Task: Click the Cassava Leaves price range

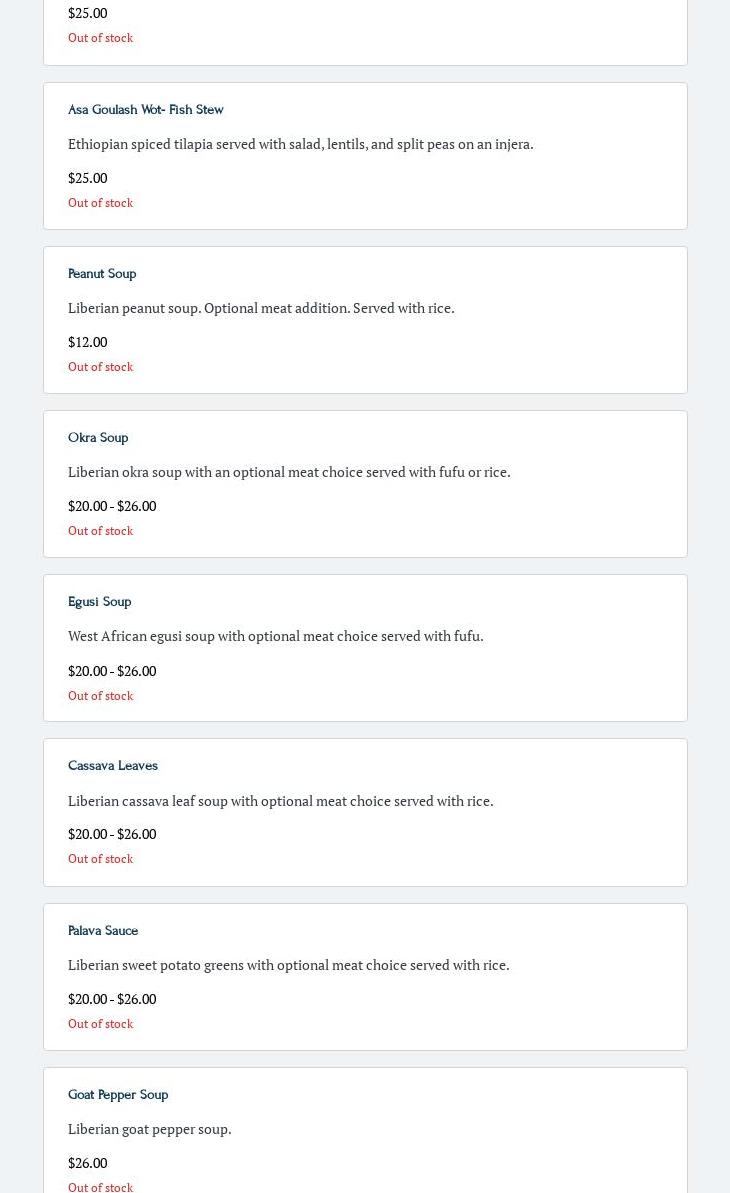Action: tap(112, 834)
